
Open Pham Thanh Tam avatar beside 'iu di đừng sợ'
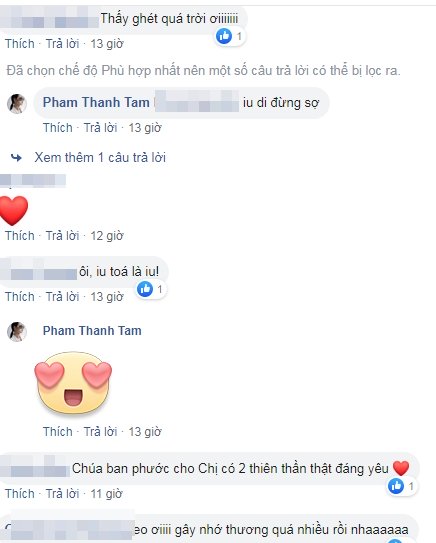click(x=17, y=103)
